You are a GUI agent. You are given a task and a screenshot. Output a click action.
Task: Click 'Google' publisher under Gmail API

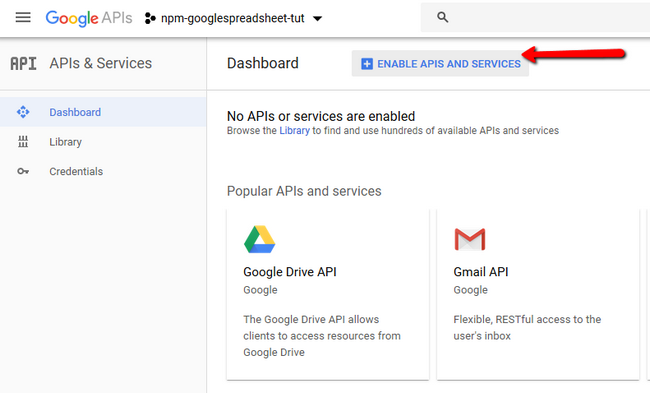[471, 290]
